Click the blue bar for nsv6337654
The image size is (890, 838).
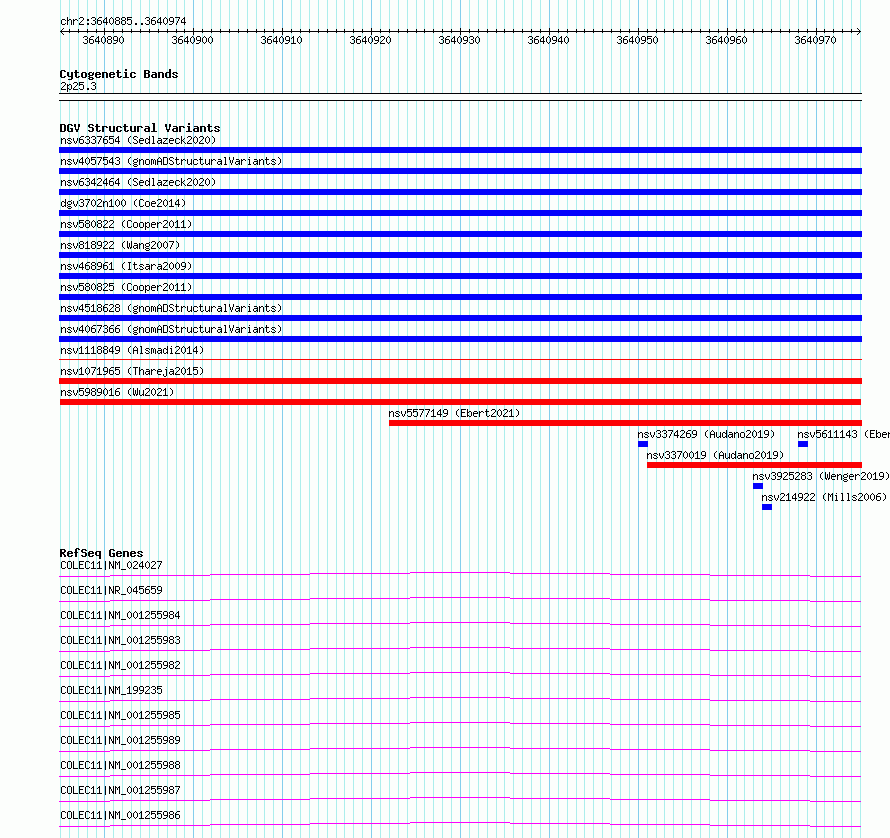460,150
